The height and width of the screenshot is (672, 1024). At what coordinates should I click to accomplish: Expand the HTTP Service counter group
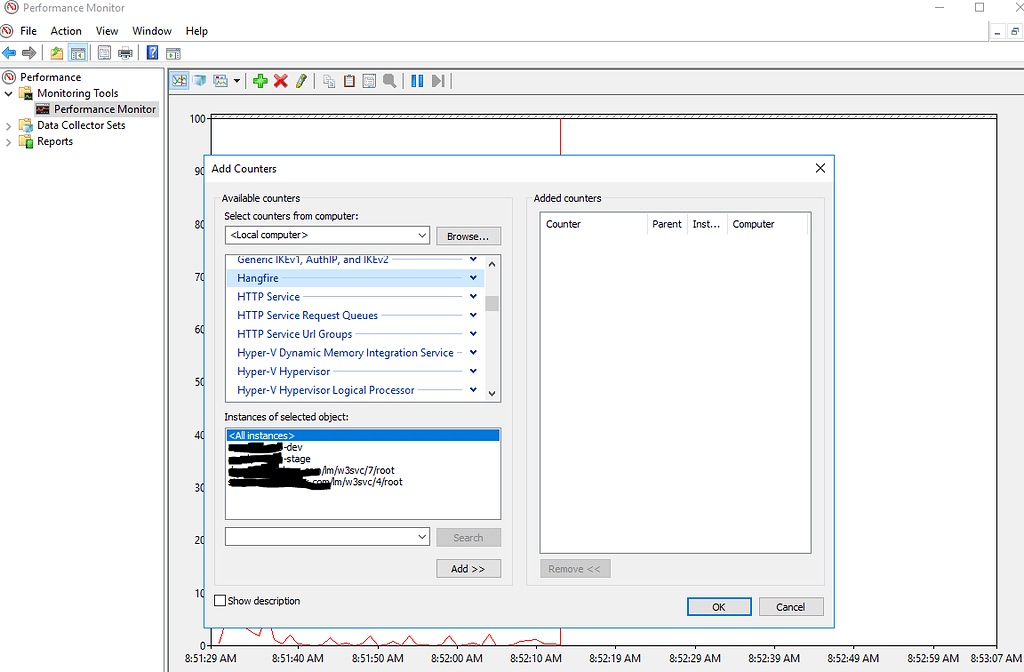click(x=474, y=296)
